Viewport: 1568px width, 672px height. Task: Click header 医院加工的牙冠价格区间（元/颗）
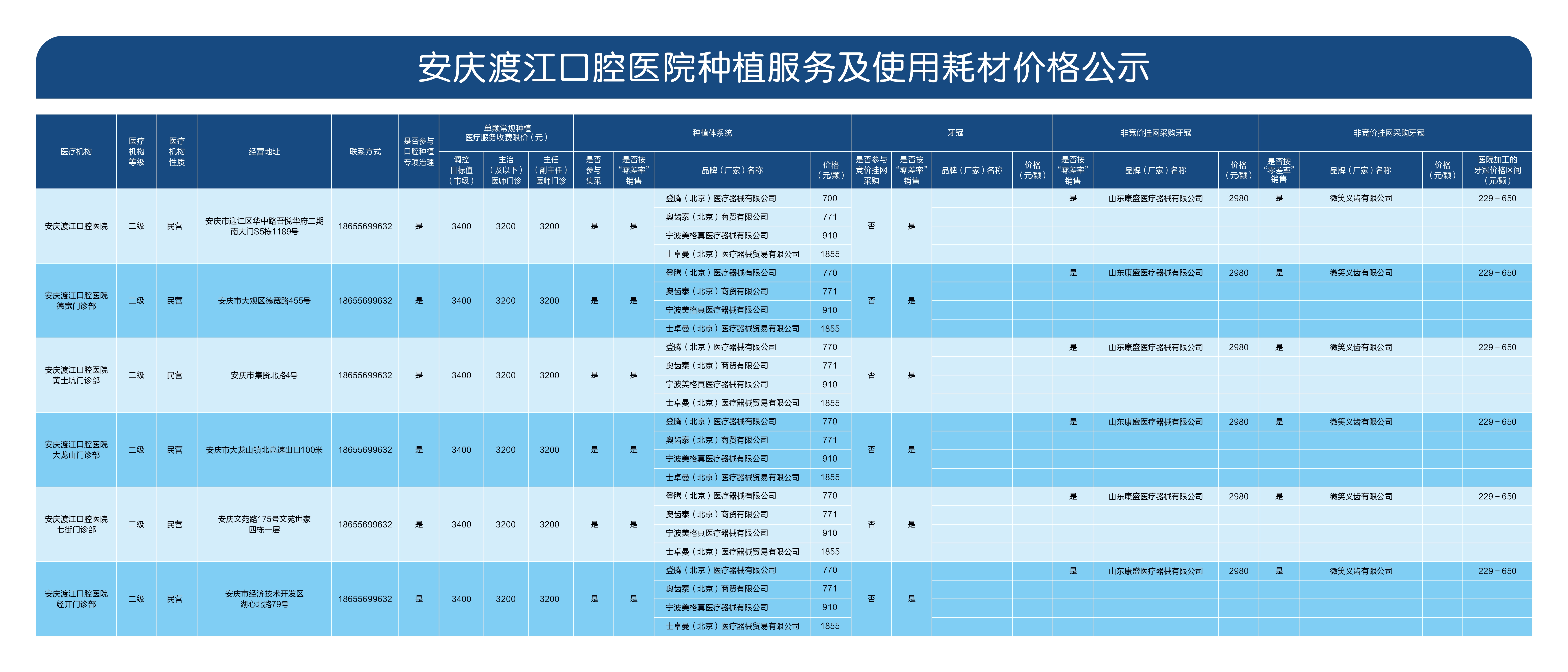(x=1497, y=170)
